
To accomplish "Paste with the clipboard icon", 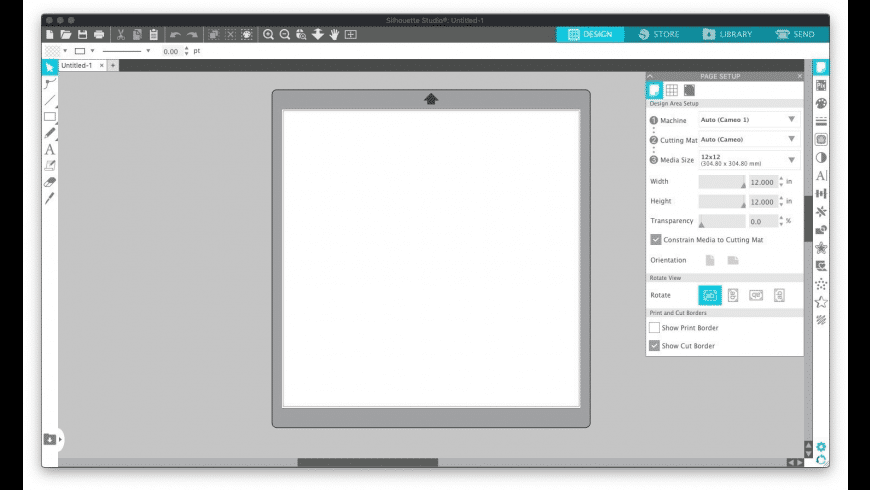I will [154, 34].
